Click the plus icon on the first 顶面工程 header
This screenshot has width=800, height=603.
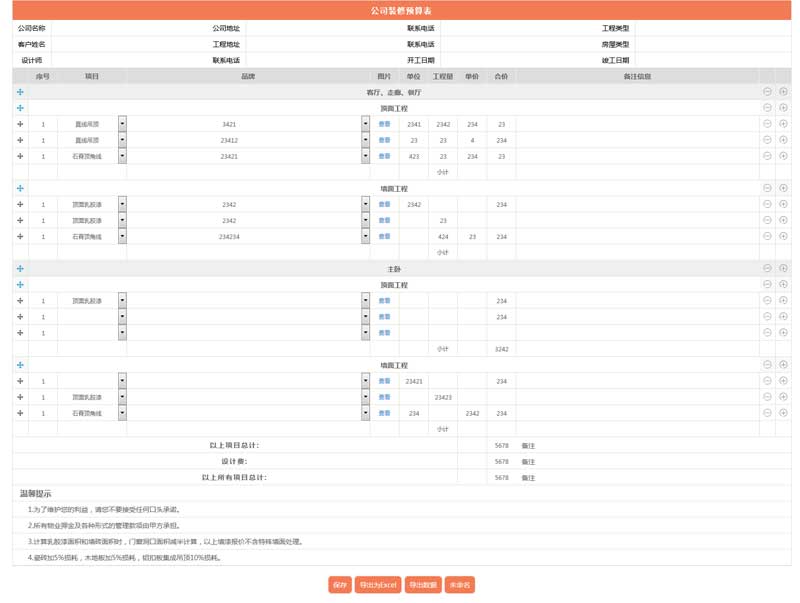pos(783,108)
